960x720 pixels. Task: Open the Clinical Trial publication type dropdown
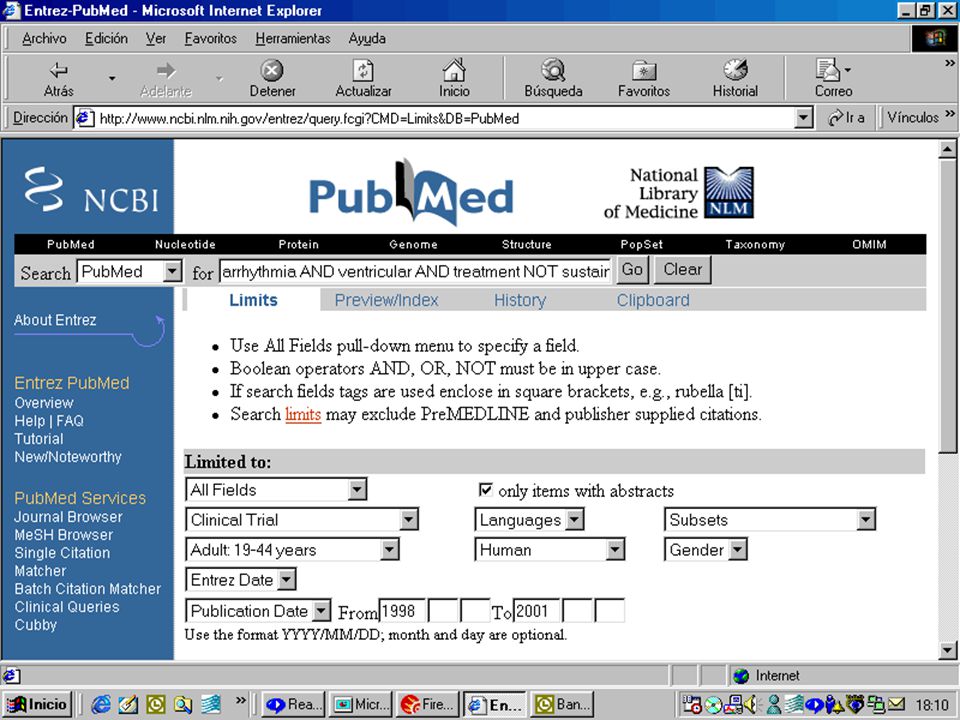pyautogui.click(x=302, y=520)
